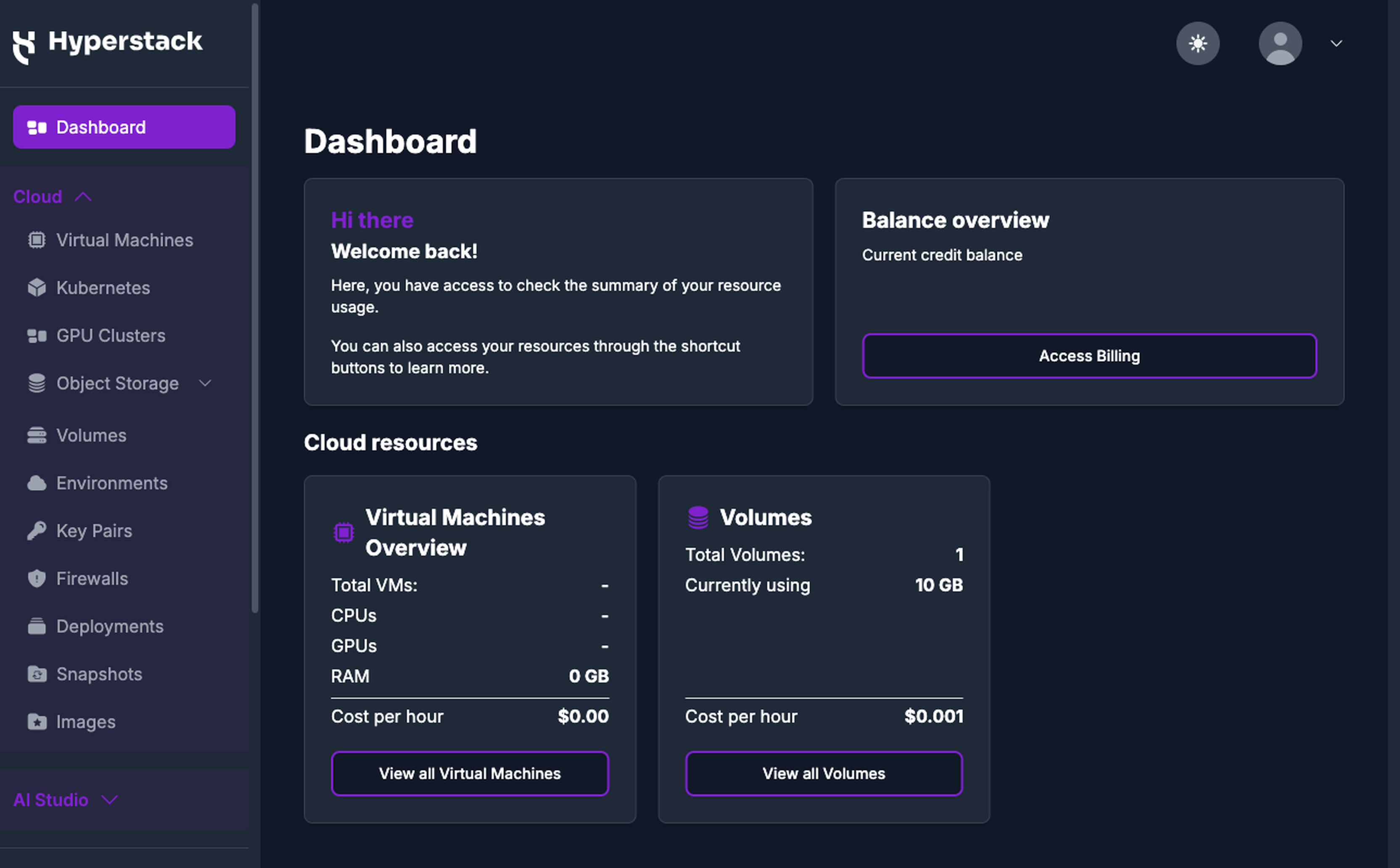The width and height of the screenshot is (1400, 868).
Task: Click the purple chip icon in VM Overview card
Action: [344, 533]
